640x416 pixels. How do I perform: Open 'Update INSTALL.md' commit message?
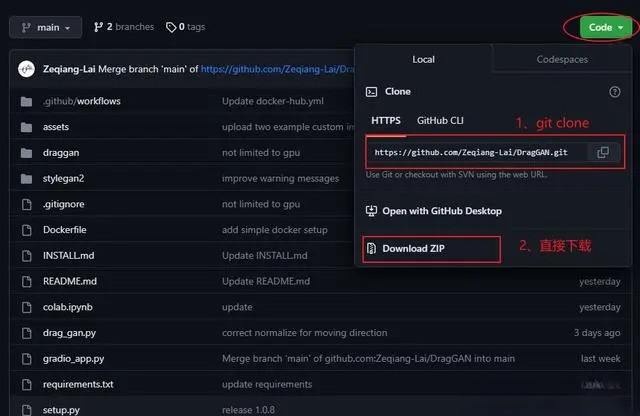(264, 256)
